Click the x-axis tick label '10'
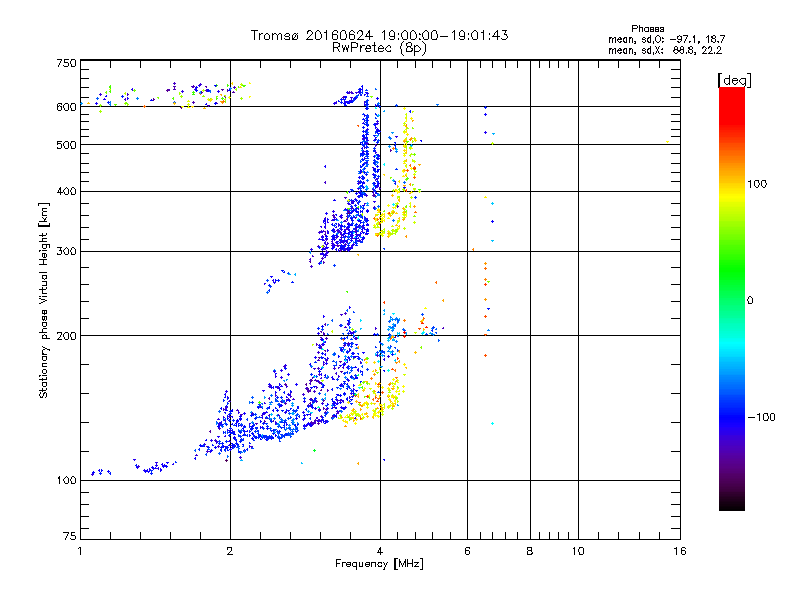 tap(578, 551)
